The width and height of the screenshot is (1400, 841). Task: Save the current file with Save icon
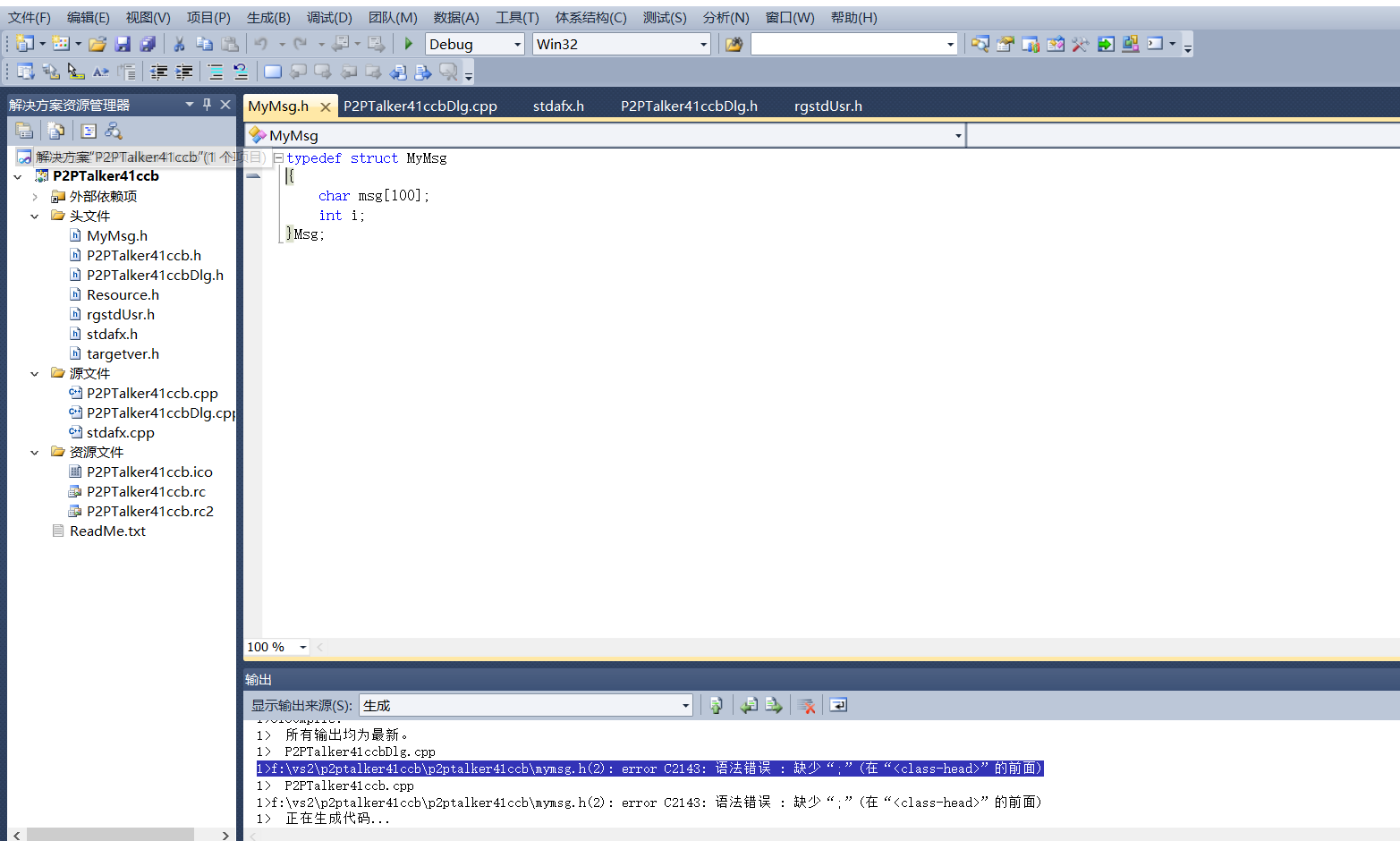click(x=123, y=44)
